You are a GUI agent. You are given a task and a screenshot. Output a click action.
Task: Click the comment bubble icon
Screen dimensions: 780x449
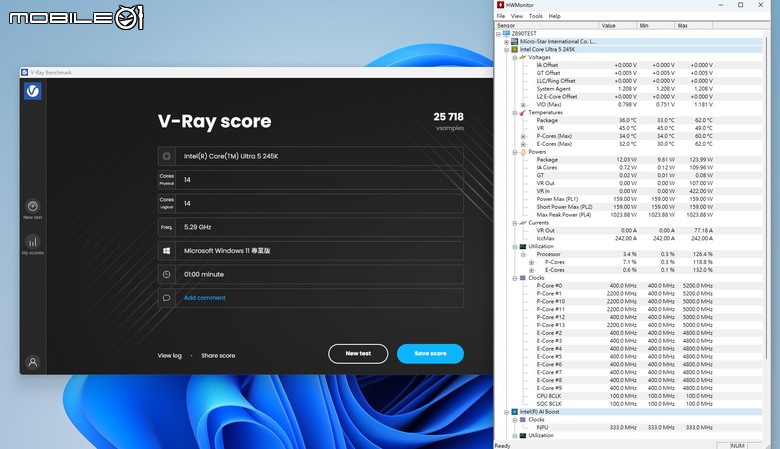coord(167,298)
